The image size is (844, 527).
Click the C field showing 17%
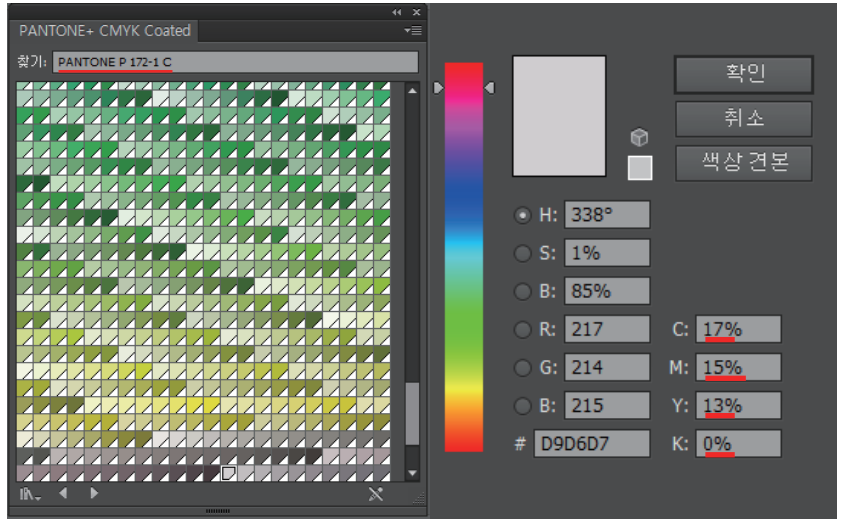(x=738, y=329)
